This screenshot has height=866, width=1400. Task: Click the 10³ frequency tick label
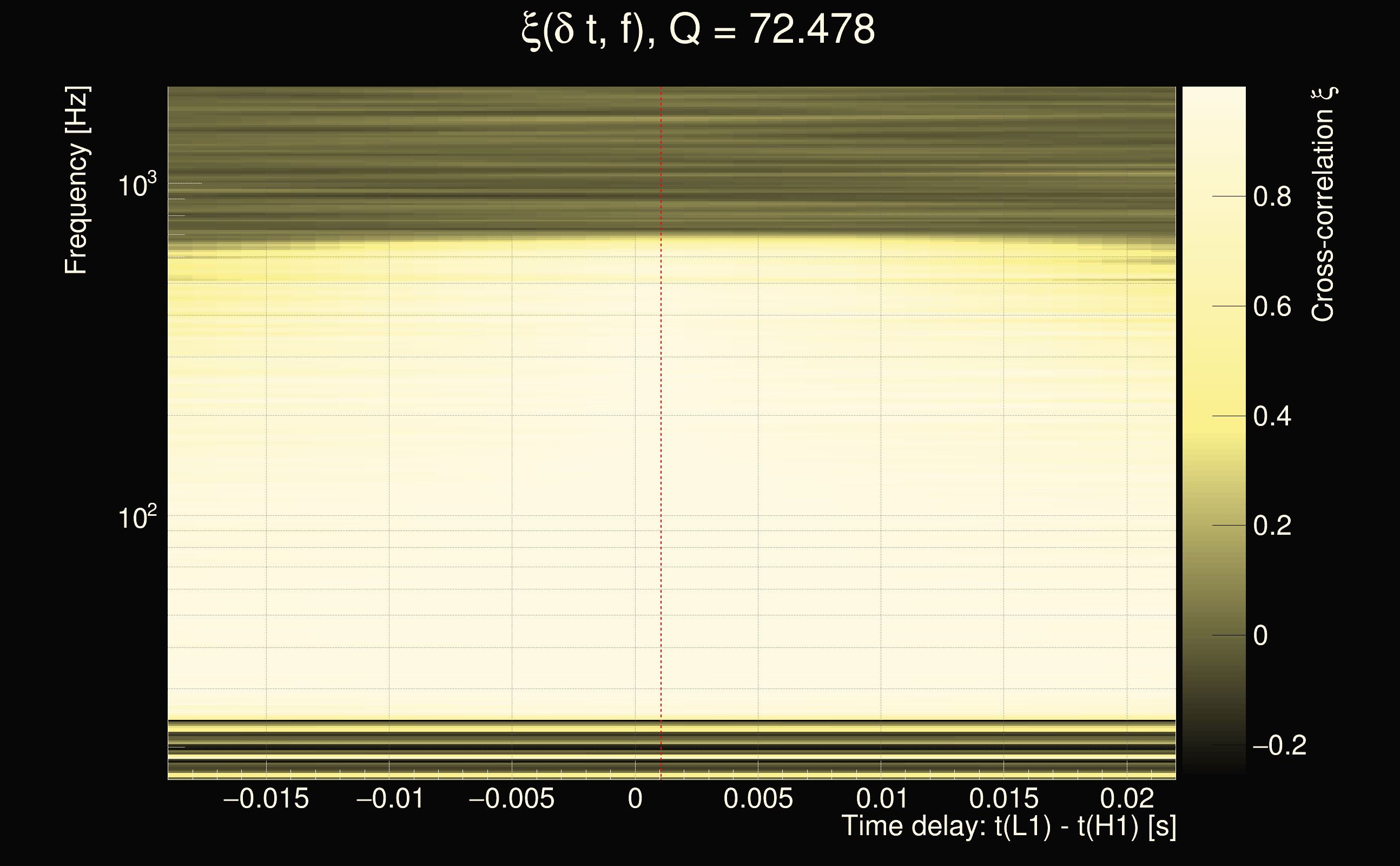tap(137, 185)
